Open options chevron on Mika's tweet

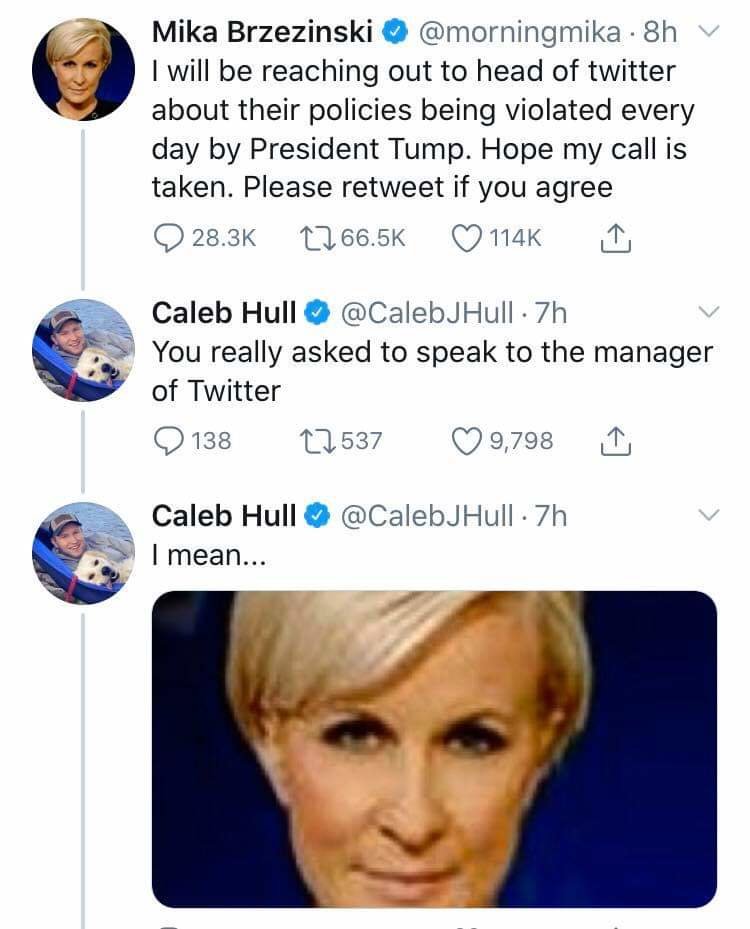708,33
